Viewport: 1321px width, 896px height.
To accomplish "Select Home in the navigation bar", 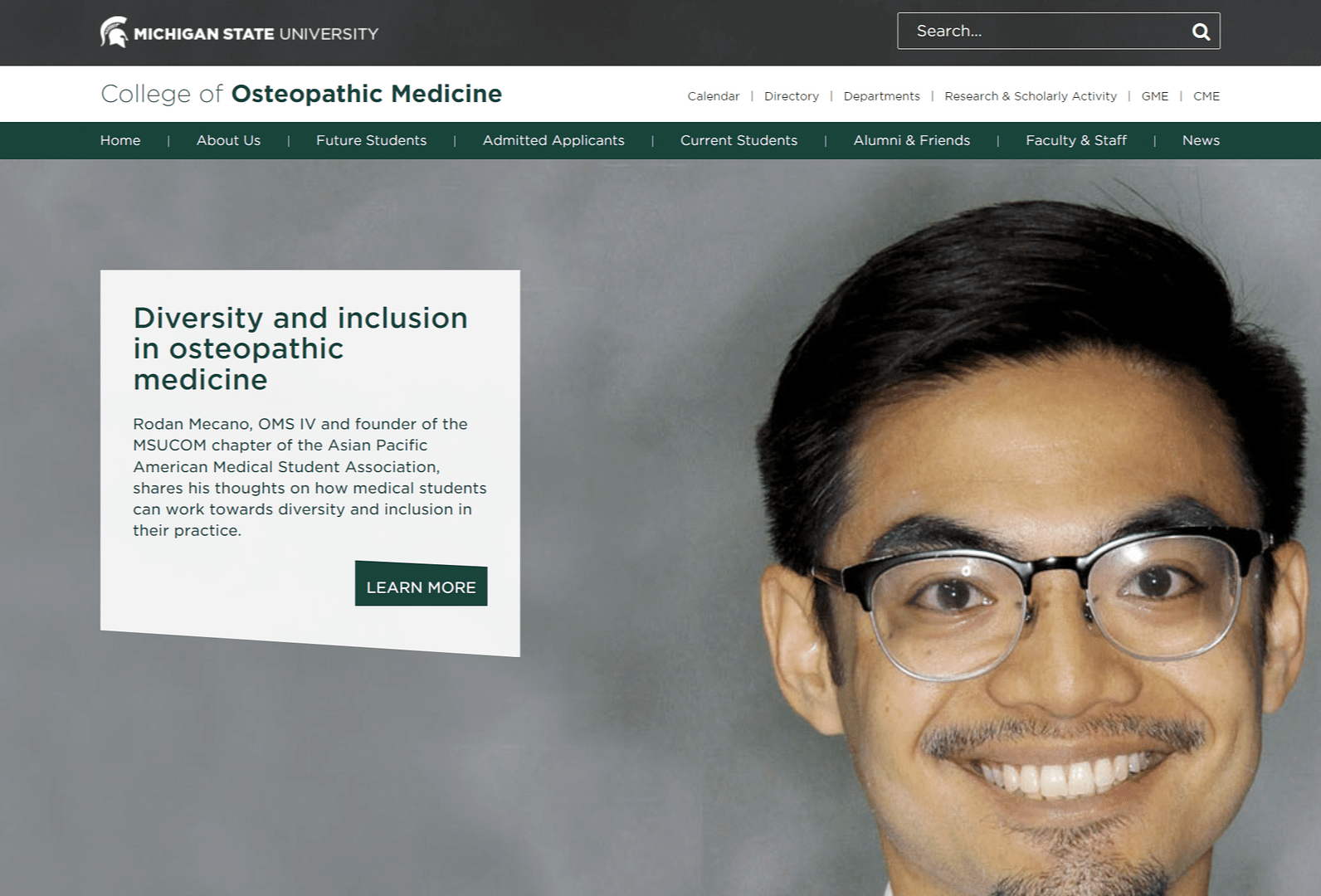I will coord(120,140).
